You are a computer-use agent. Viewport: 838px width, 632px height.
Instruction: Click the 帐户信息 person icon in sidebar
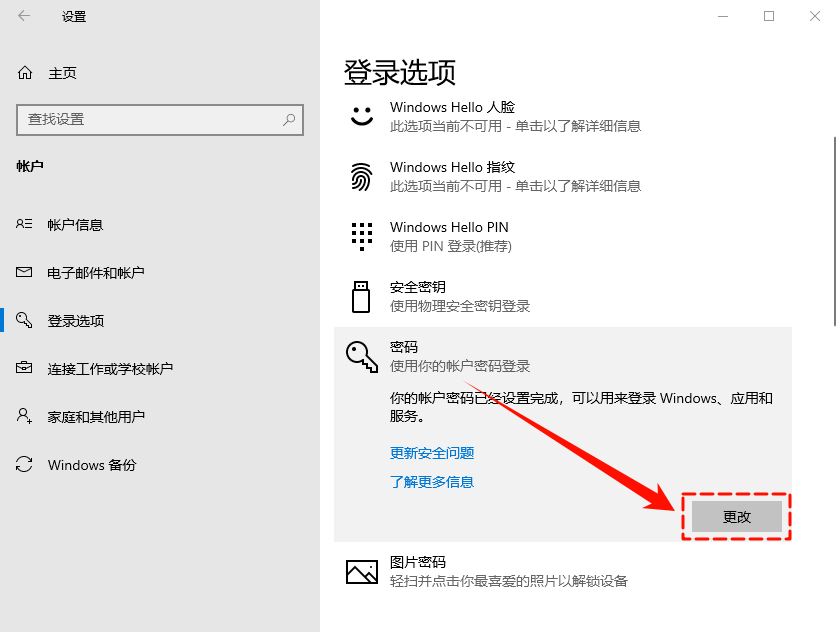coord(22,224)
